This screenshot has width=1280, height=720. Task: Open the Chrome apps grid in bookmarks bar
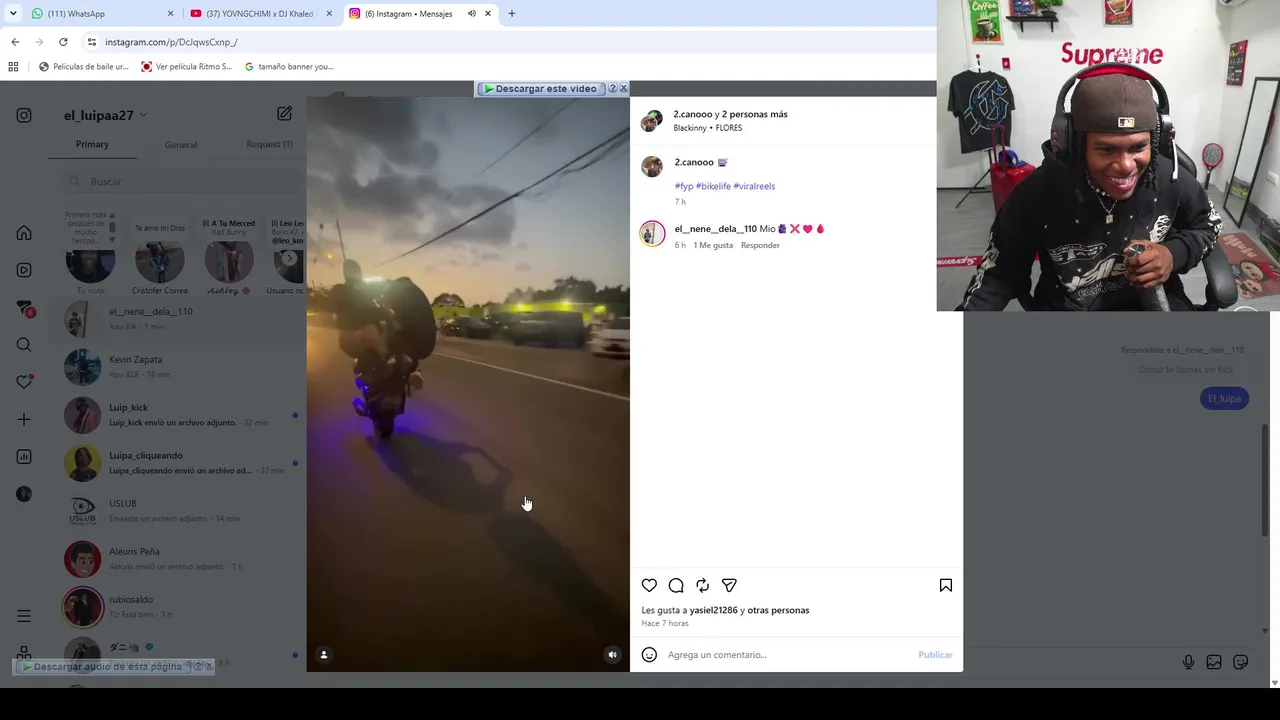tap(13, 67)
